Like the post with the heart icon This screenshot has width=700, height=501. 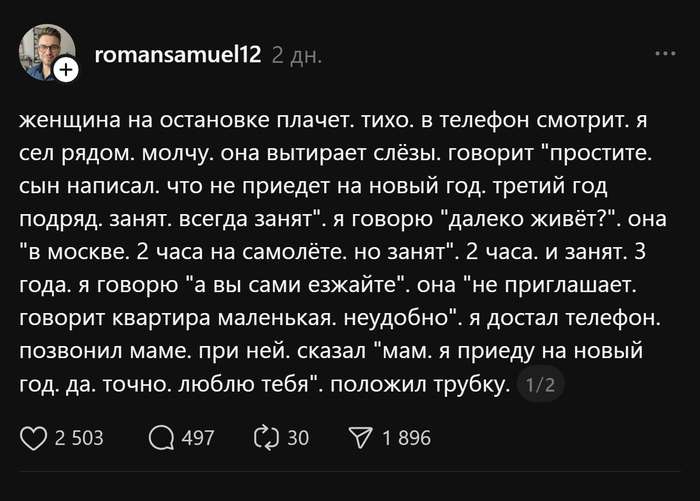34,437
